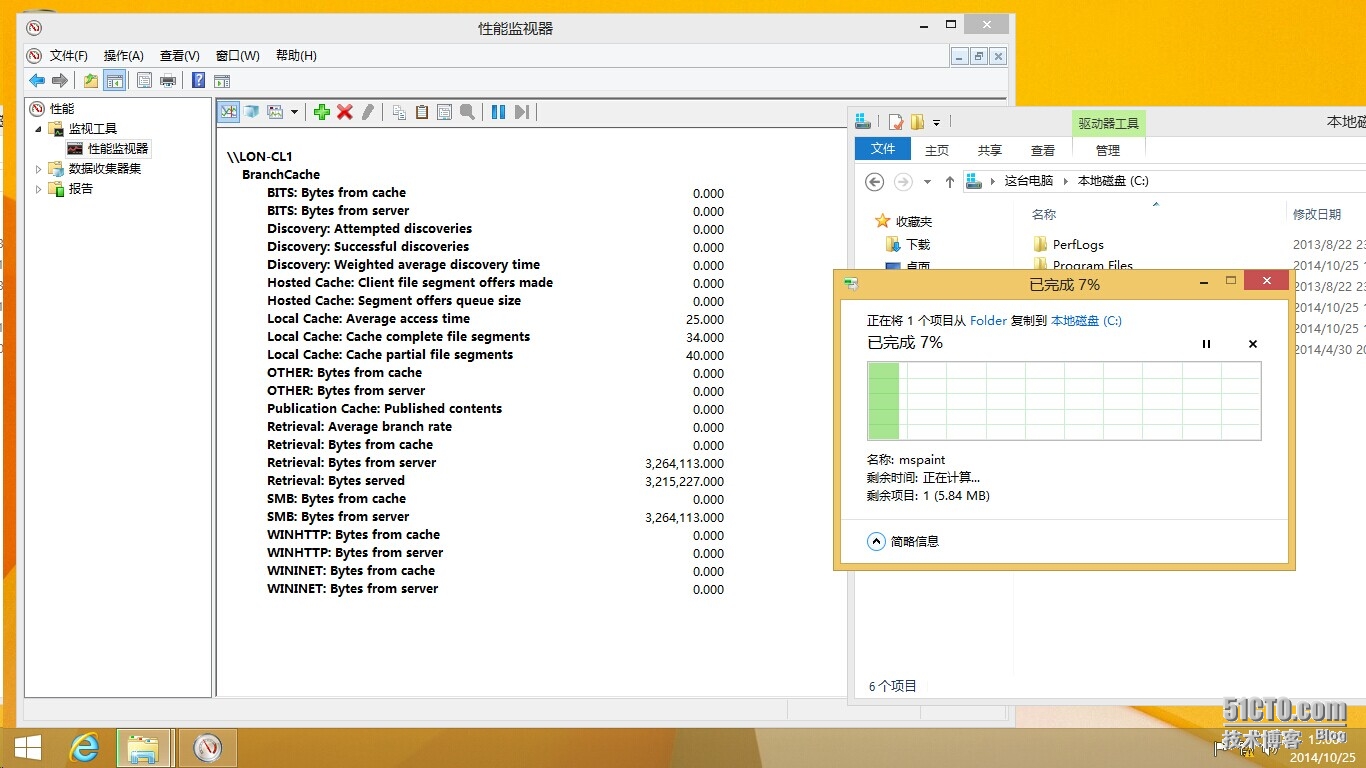Delete selected counter with the red X icon
Viewport: 1366px width, 768px height.
tap(345, 112)
